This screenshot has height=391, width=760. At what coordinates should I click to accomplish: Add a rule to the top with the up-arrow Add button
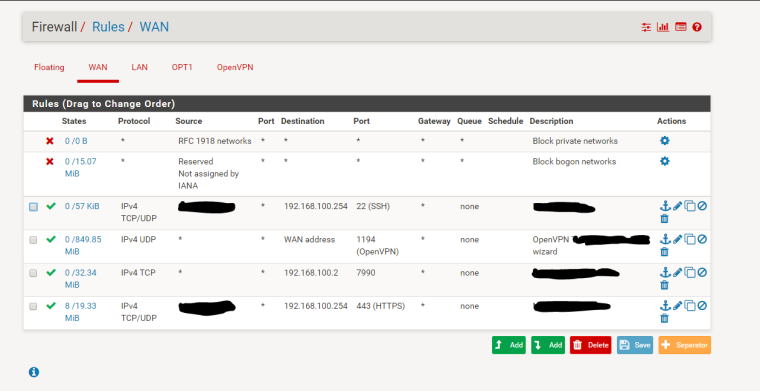click(x=509, y=345)
